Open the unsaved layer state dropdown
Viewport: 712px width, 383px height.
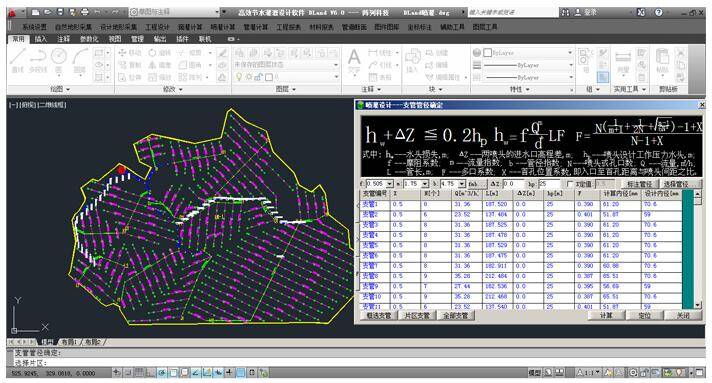287,65
